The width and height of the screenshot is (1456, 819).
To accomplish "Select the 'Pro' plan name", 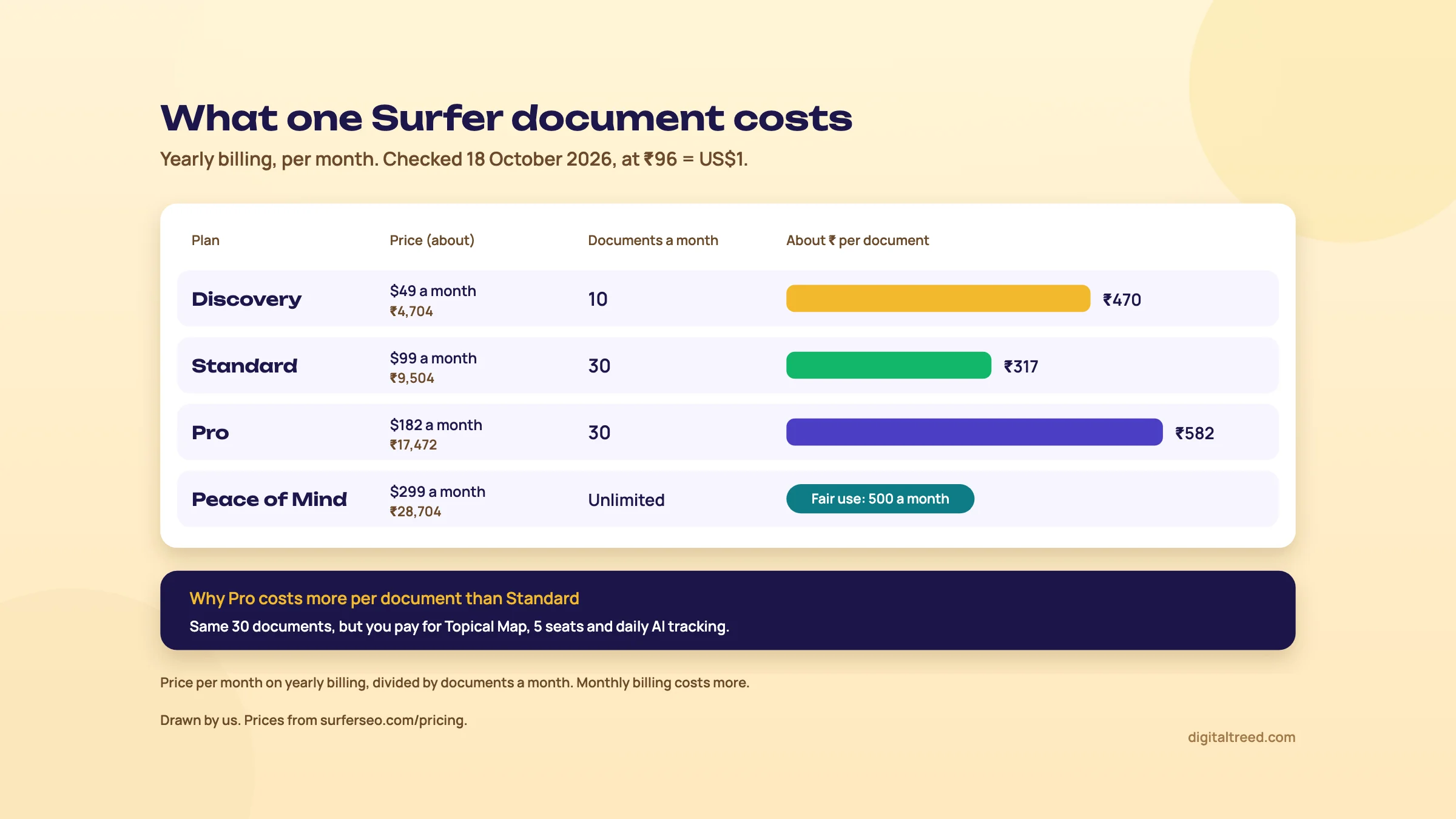I will pos(210,433).
